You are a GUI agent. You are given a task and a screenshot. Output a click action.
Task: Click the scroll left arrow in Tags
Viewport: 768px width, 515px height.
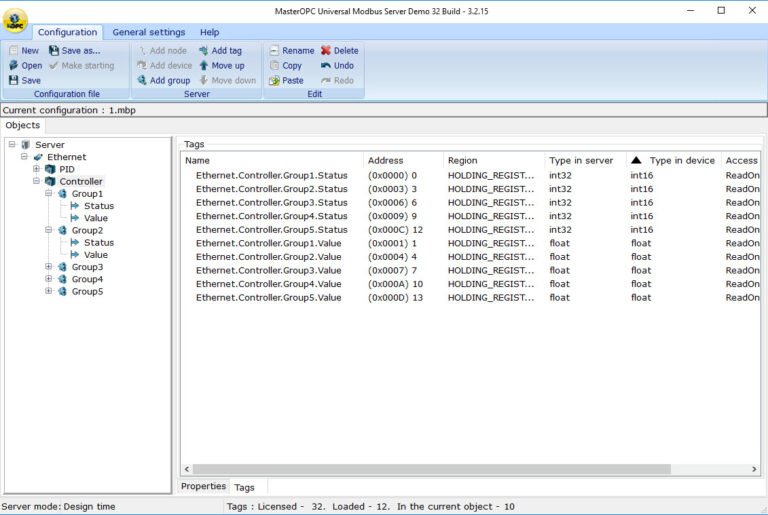pos(187,469)
